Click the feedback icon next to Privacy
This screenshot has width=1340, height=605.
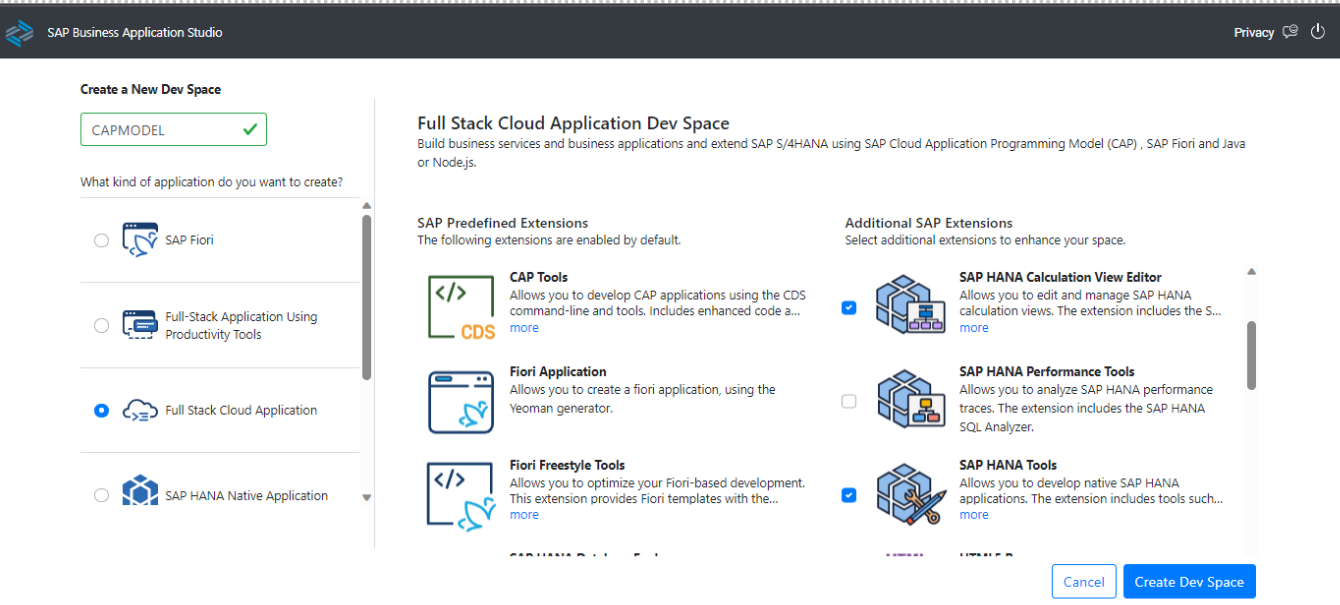click(1290, 32)
